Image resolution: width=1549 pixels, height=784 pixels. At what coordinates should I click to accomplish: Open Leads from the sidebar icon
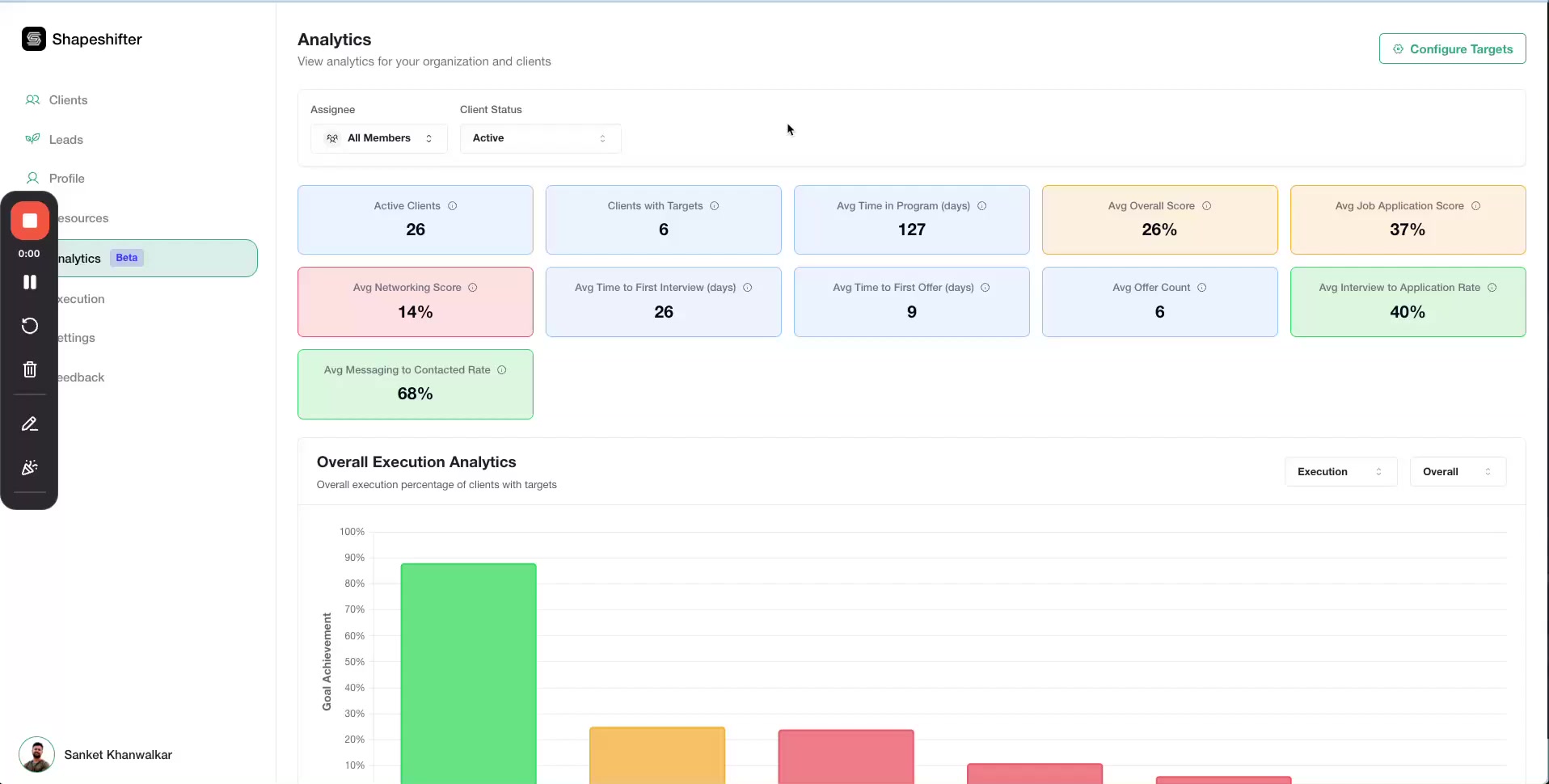(32, 139)
